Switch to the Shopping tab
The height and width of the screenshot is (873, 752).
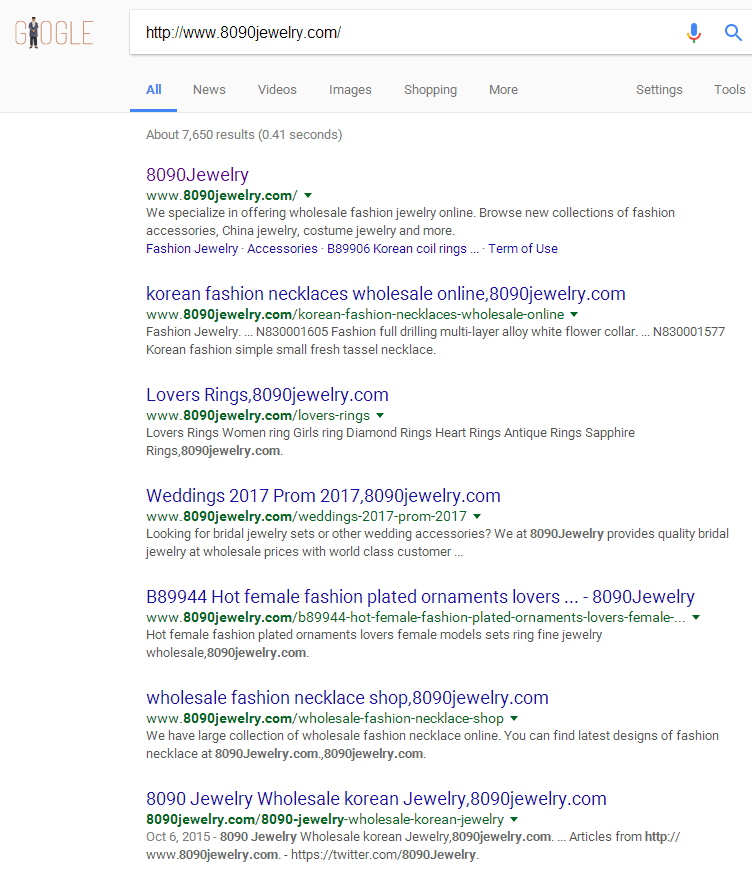point(430,90)
